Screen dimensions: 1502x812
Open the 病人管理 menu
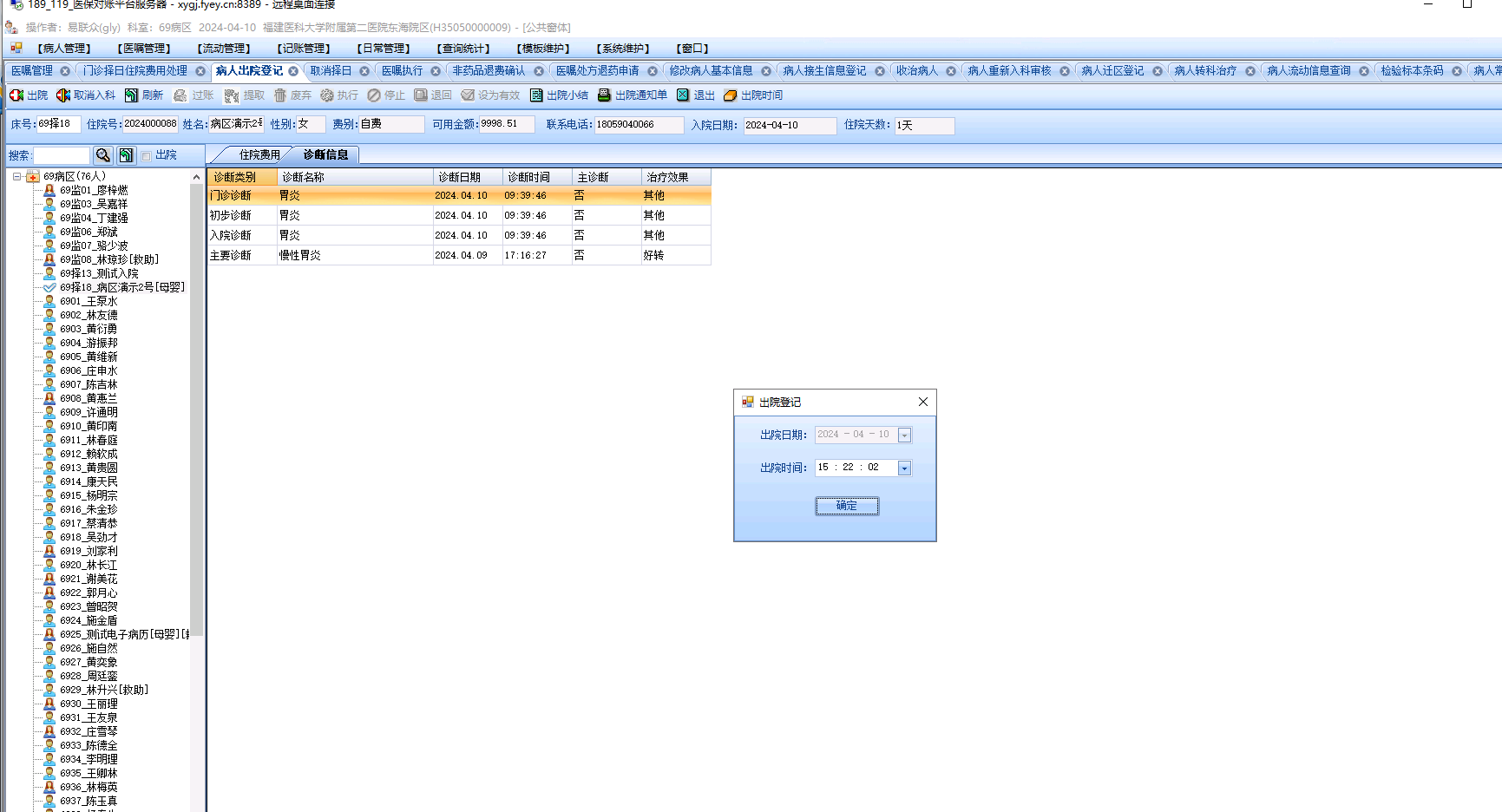[x=64, y=49]
